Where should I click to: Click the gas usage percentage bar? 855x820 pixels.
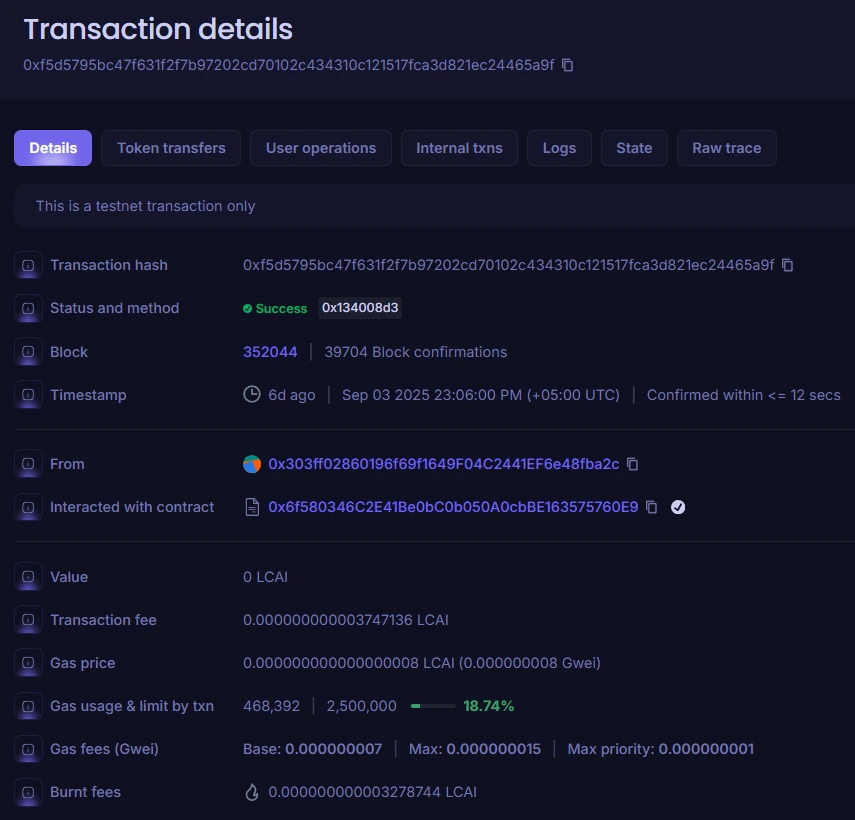[x=432, y=705]
